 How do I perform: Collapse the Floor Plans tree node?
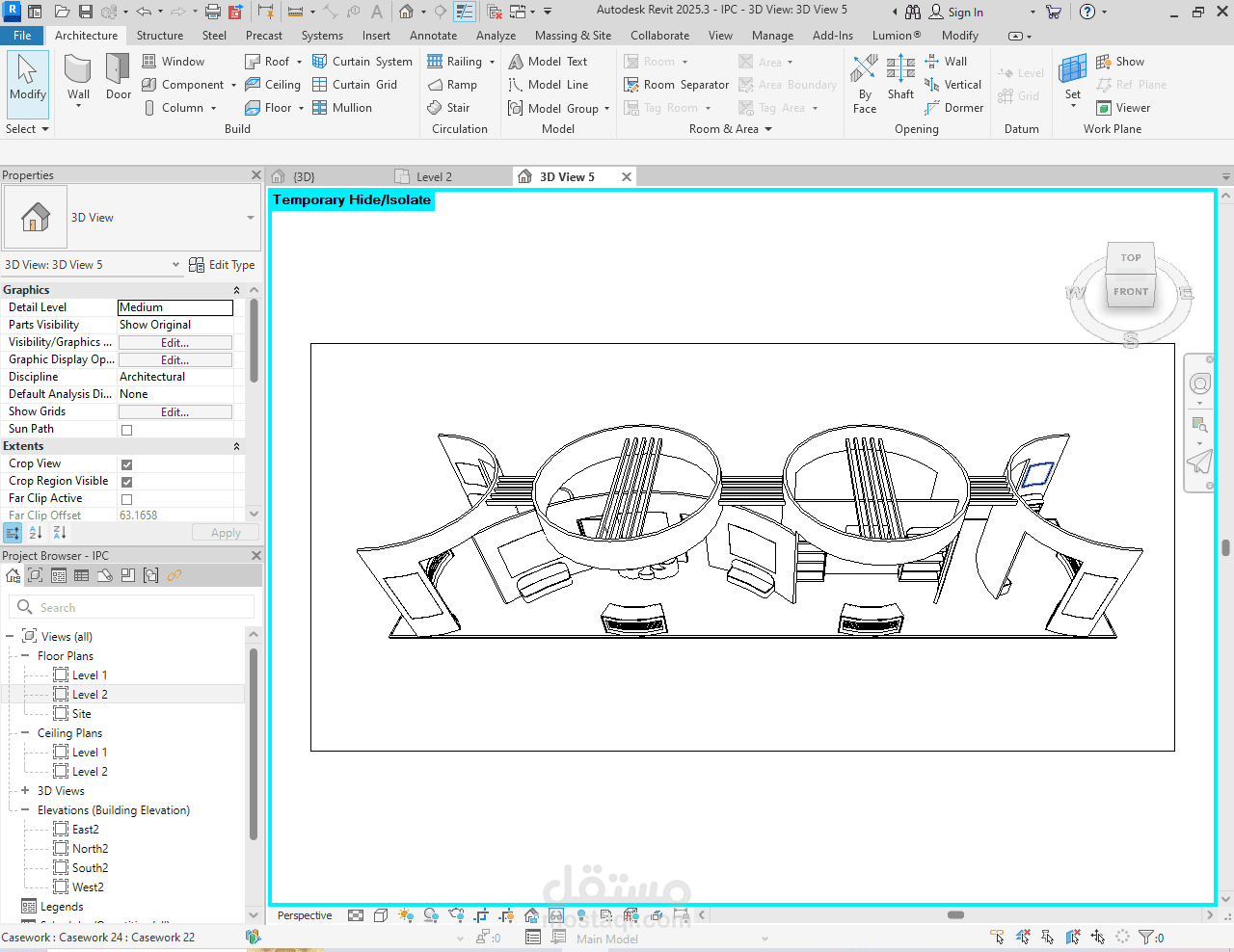coord(25,656)
